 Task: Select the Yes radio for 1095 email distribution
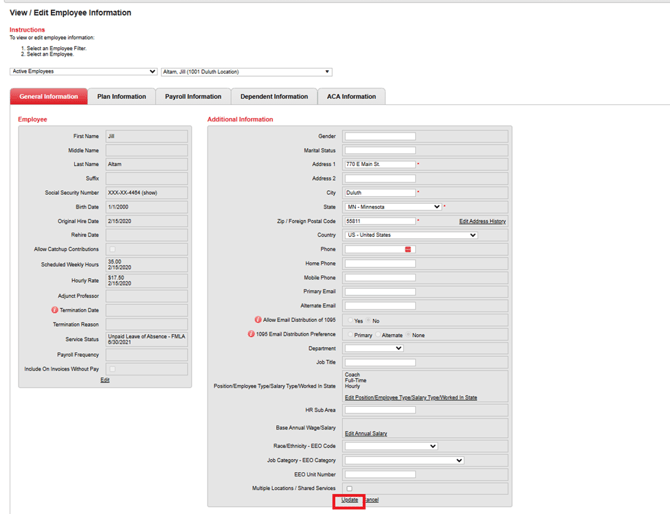[349, 321]
